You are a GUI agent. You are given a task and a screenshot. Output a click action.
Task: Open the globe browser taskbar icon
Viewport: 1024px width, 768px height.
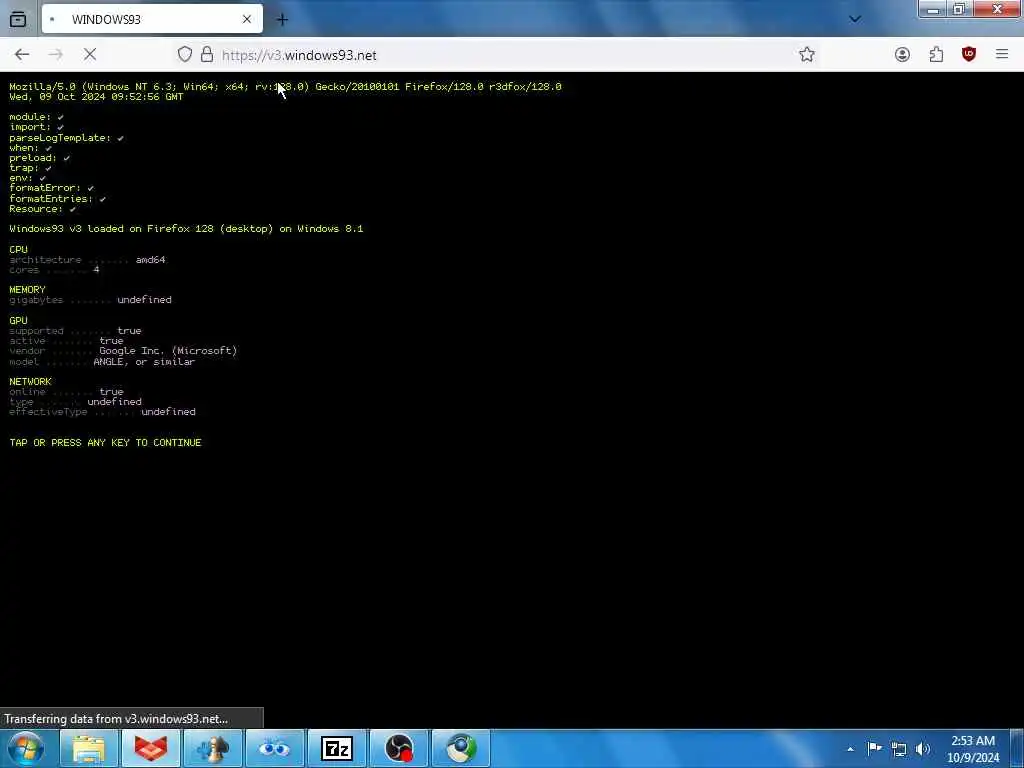pos(461,748)
